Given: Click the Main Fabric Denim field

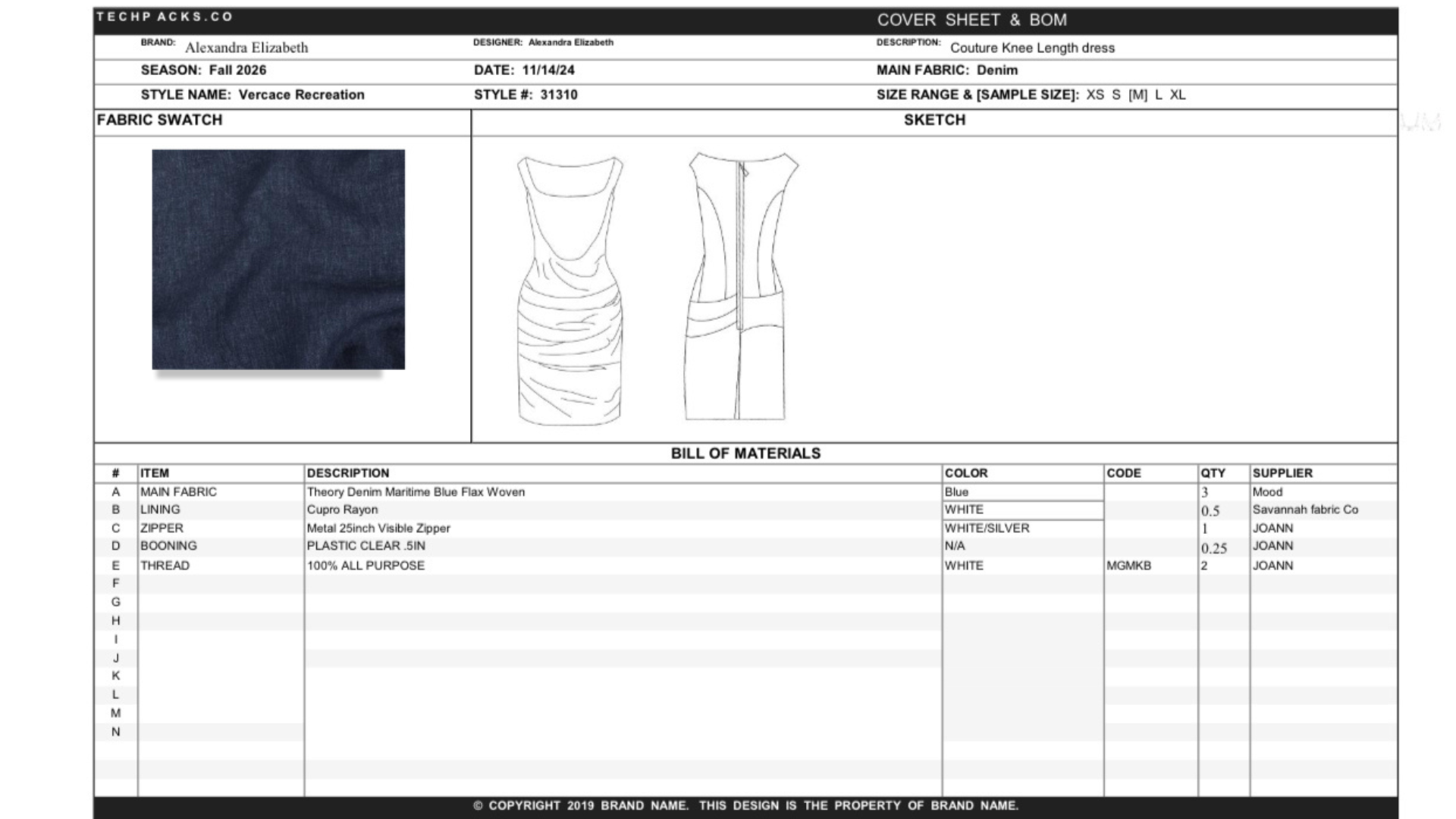Looking at the screenshot, I should pos(996,71).
